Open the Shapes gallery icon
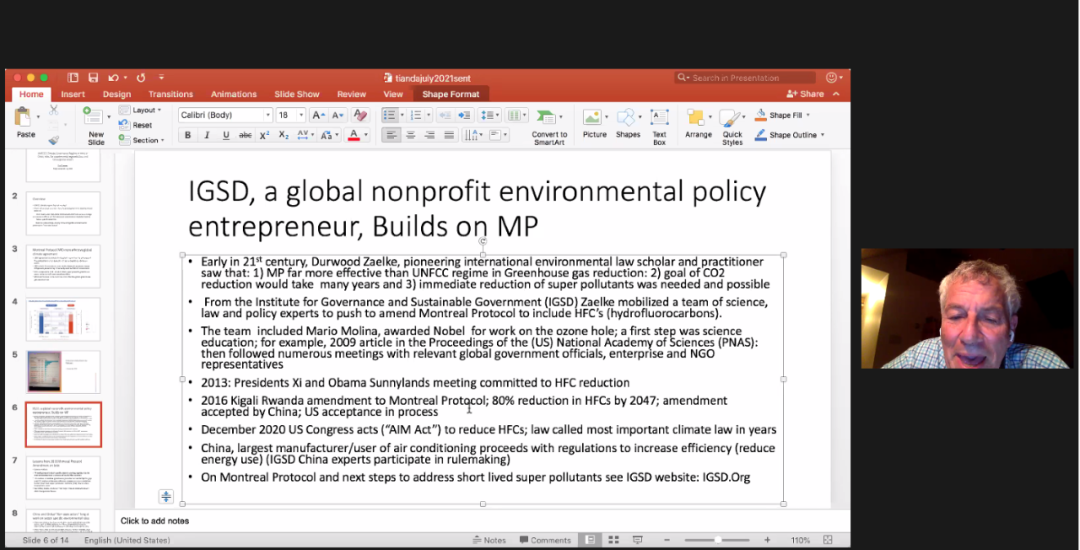Viewport: 1080px width, 550px height. [627, 118]
